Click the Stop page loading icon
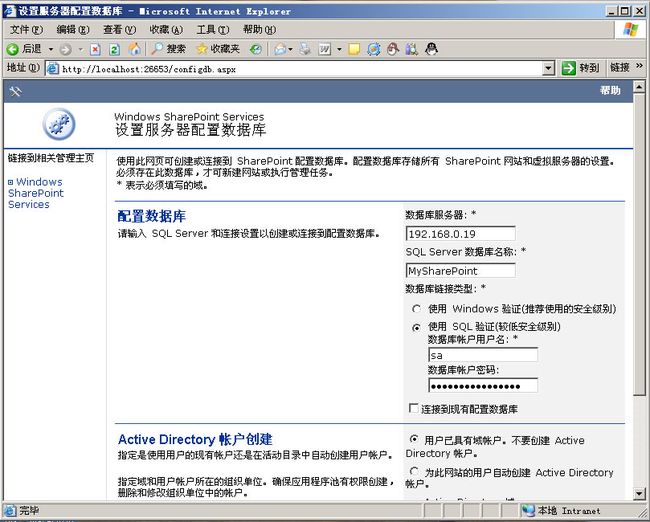Viewport: 650px width, 522px height. coord(95,50)
